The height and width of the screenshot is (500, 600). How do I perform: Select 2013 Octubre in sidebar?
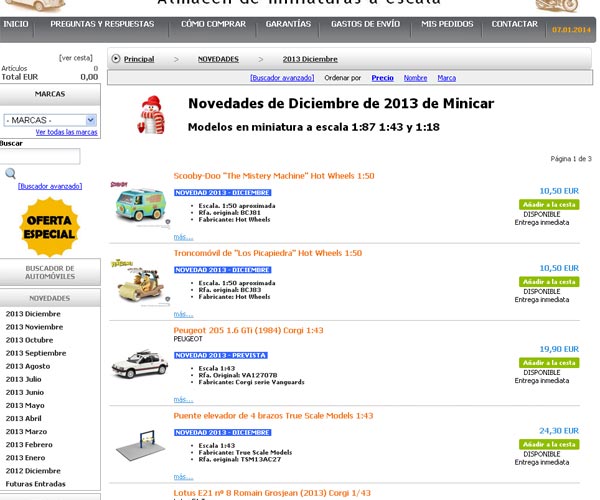tap(29, 340)
